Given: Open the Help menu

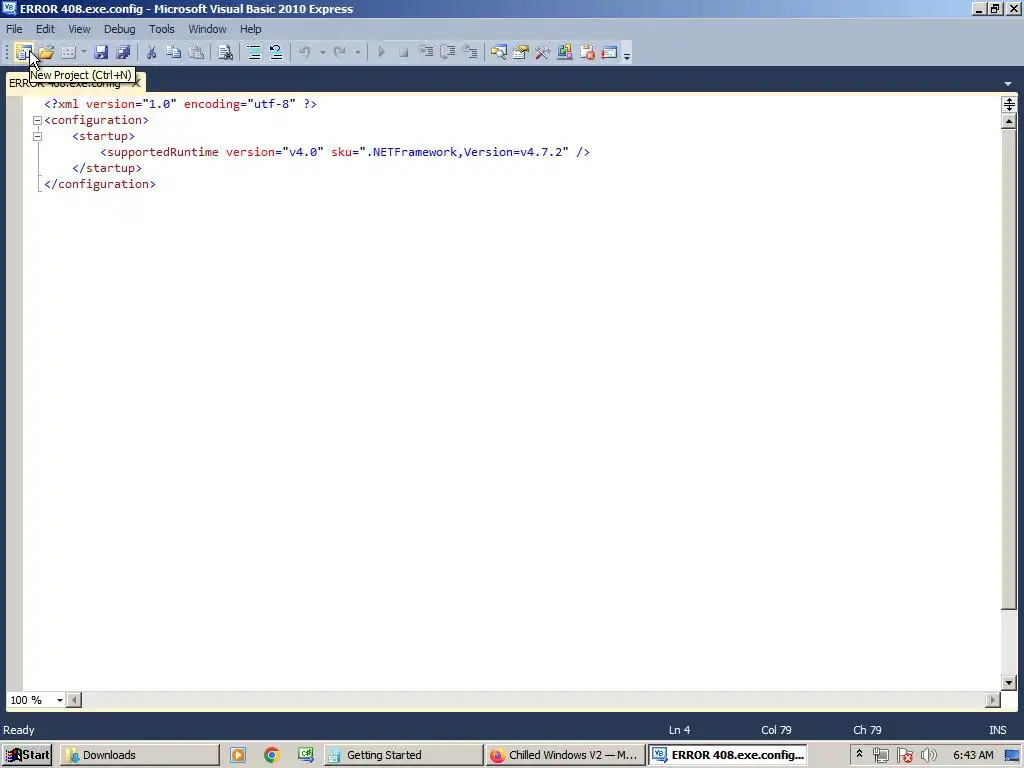Looking at the screenshot, I should 251,29.
